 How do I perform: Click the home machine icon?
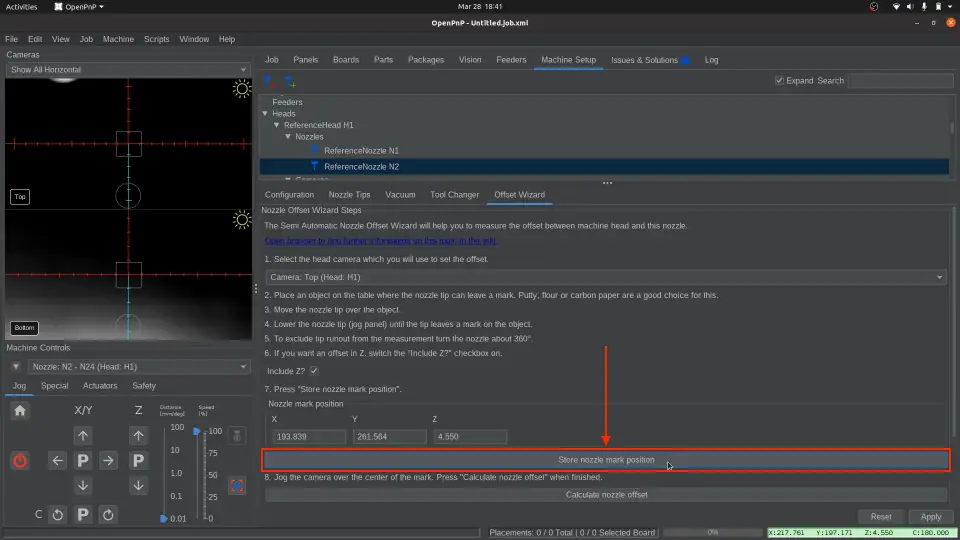coord(20,410)
